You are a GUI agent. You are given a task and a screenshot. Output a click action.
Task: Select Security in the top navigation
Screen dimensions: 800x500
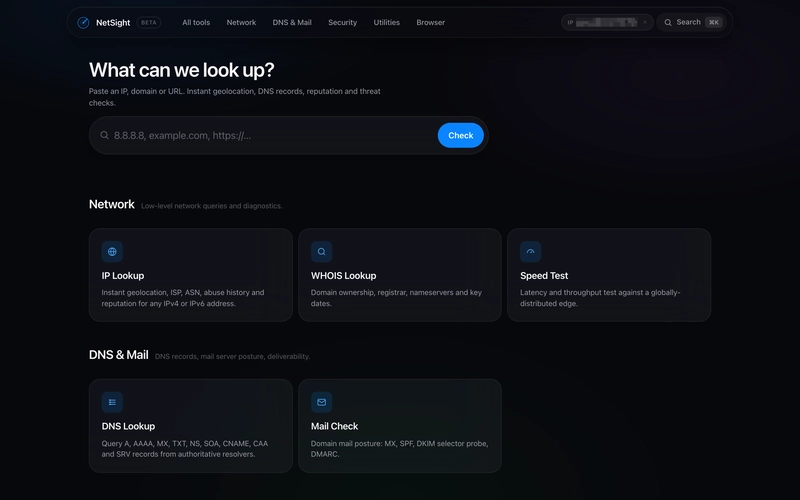click(342, 22)
